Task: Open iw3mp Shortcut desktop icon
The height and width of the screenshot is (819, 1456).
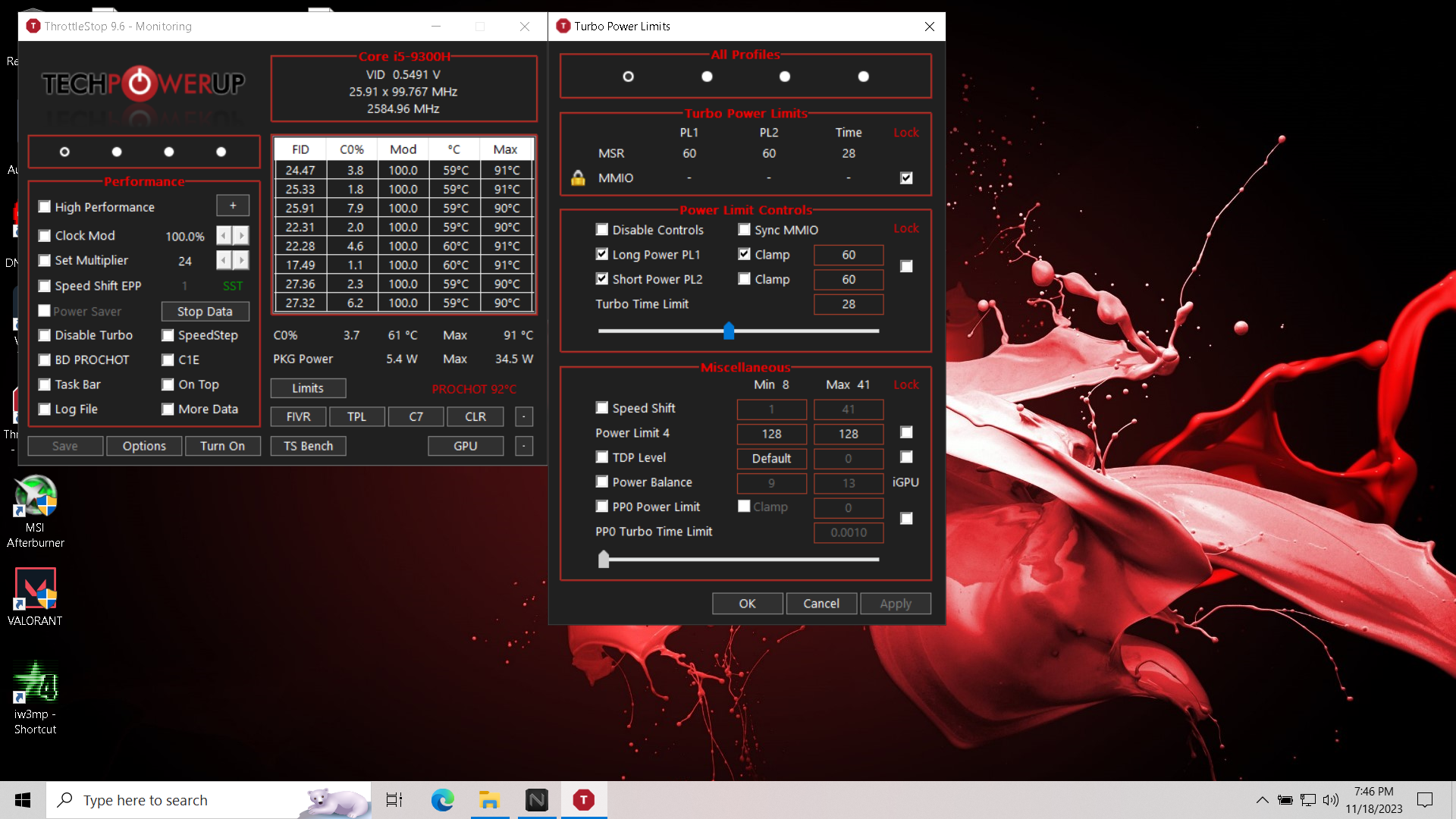Action: [35, 698]
